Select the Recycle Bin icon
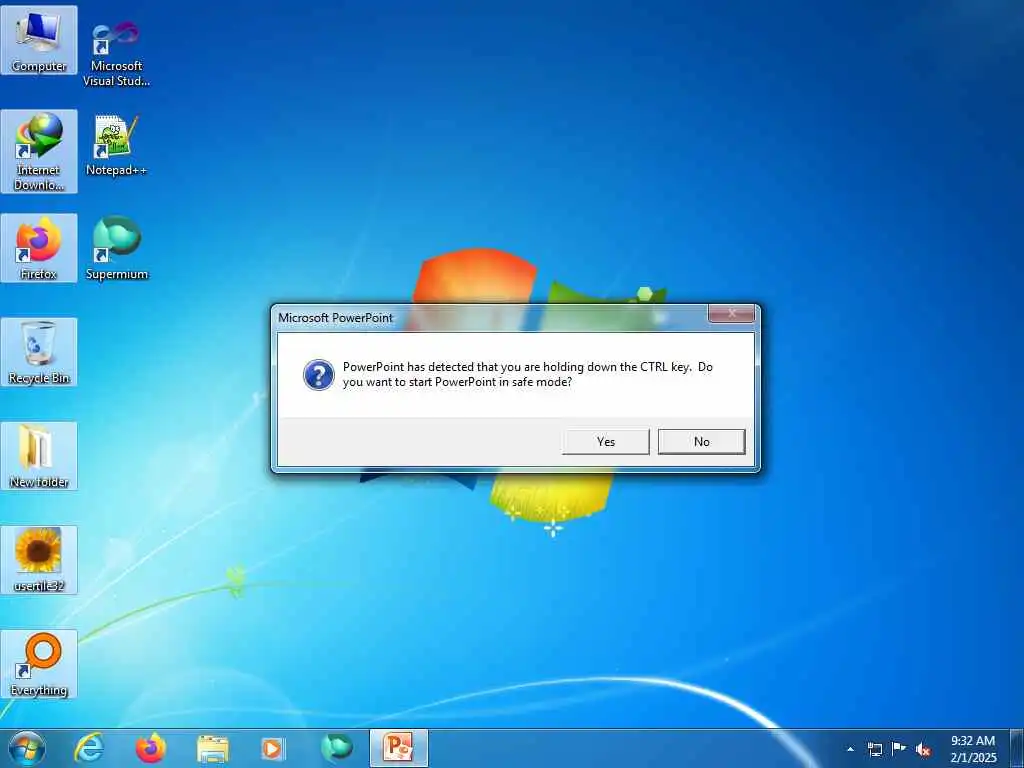This screenshot has height=768, width=1024. [39, 352]
